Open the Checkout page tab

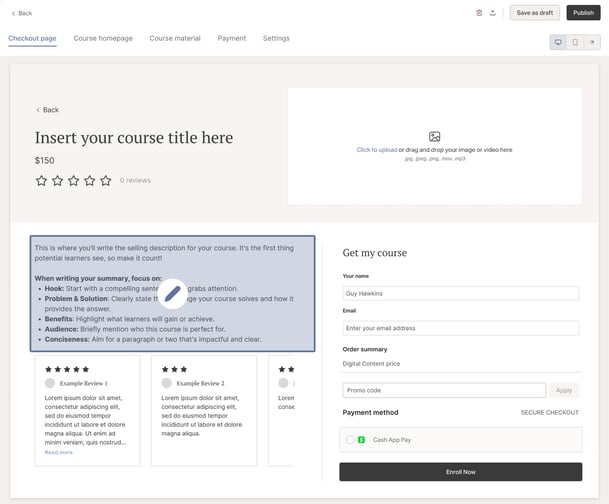pyautogui.click(x=32, y=38)
